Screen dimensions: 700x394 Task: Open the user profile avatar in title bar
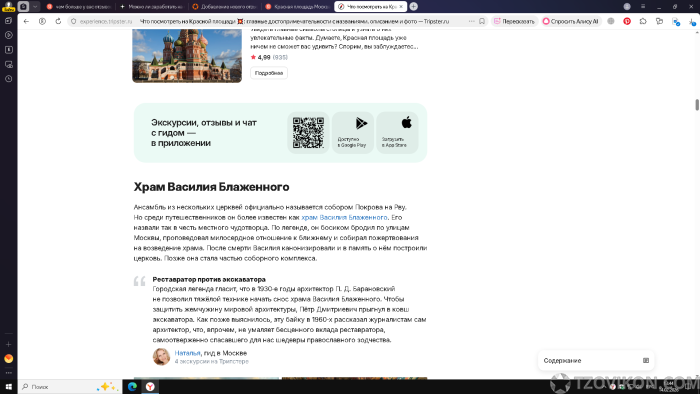coord(627,6)
